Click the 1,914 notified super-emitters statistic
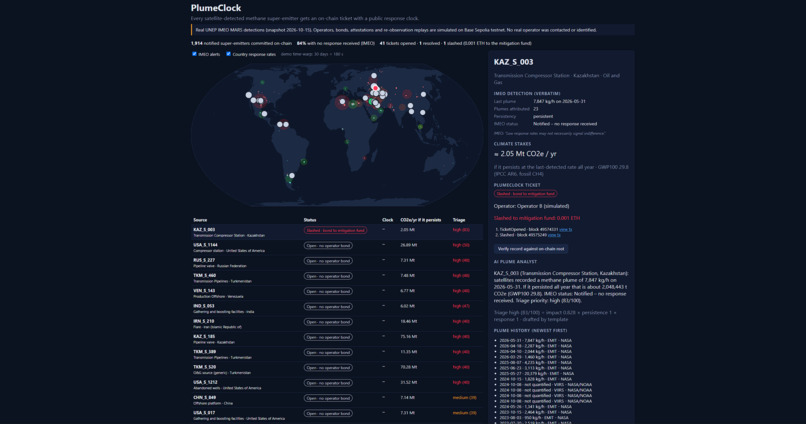Image resolution: width=806 pixels, height=424 pixels. [x=241, y=44]
